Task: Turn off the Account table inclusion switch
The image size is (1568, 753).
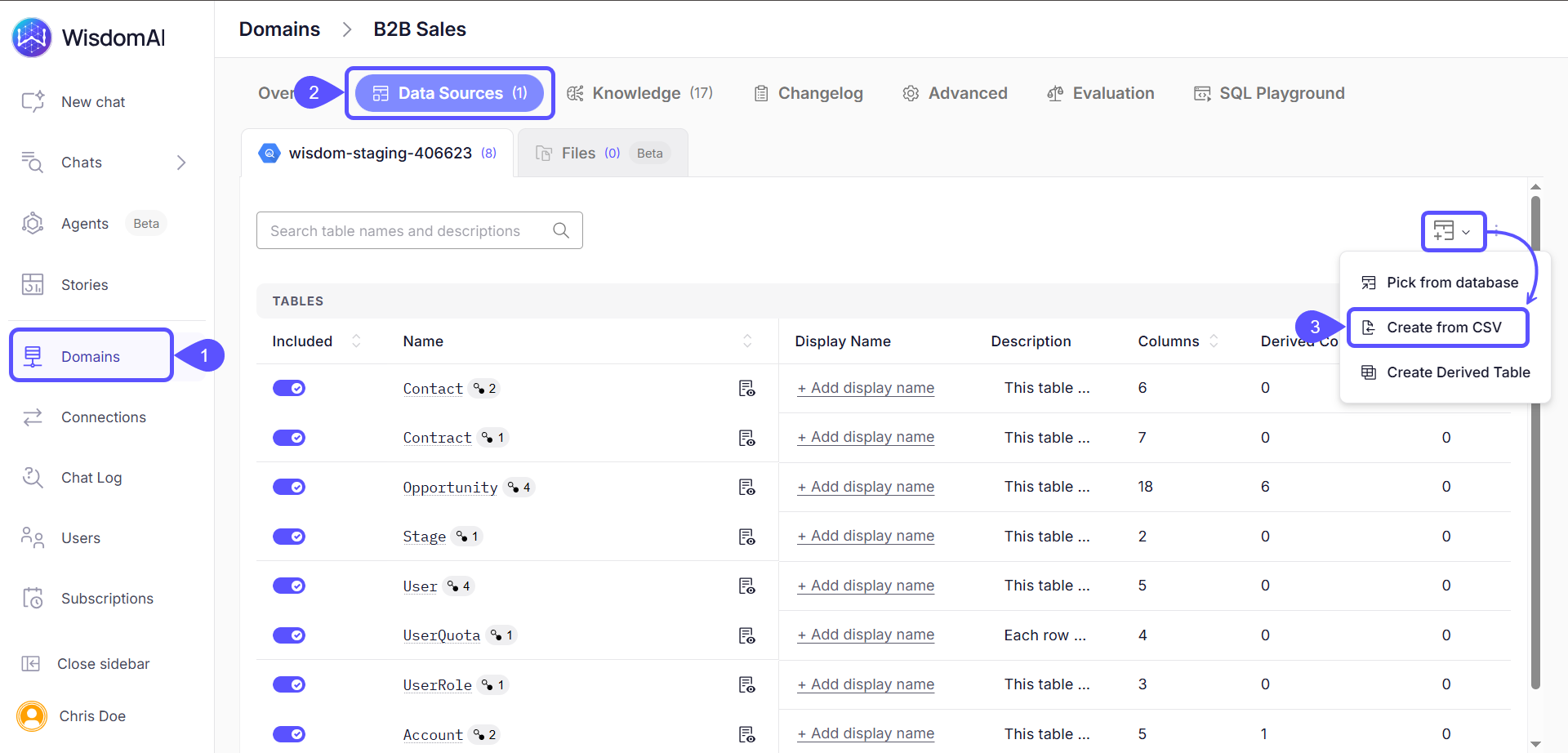Action: pyautogui.click(x=289, y=734)
